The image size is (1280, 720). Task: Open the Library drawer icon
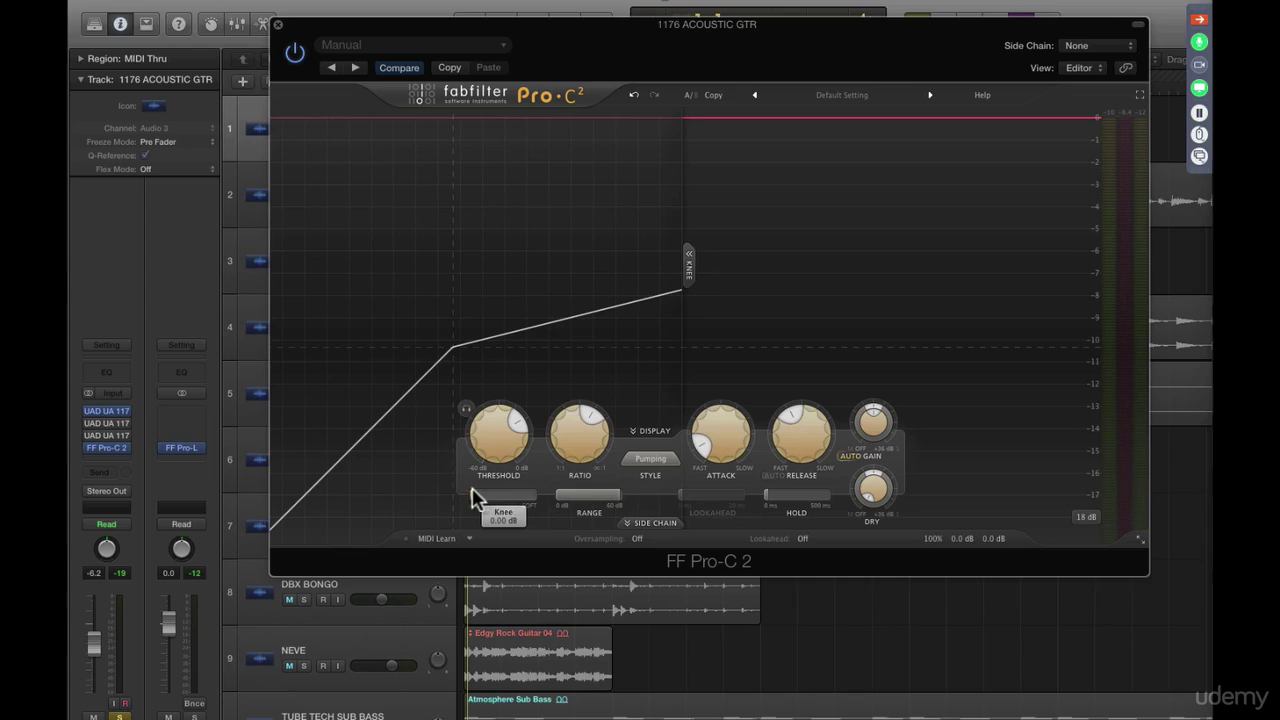point(93,24)
